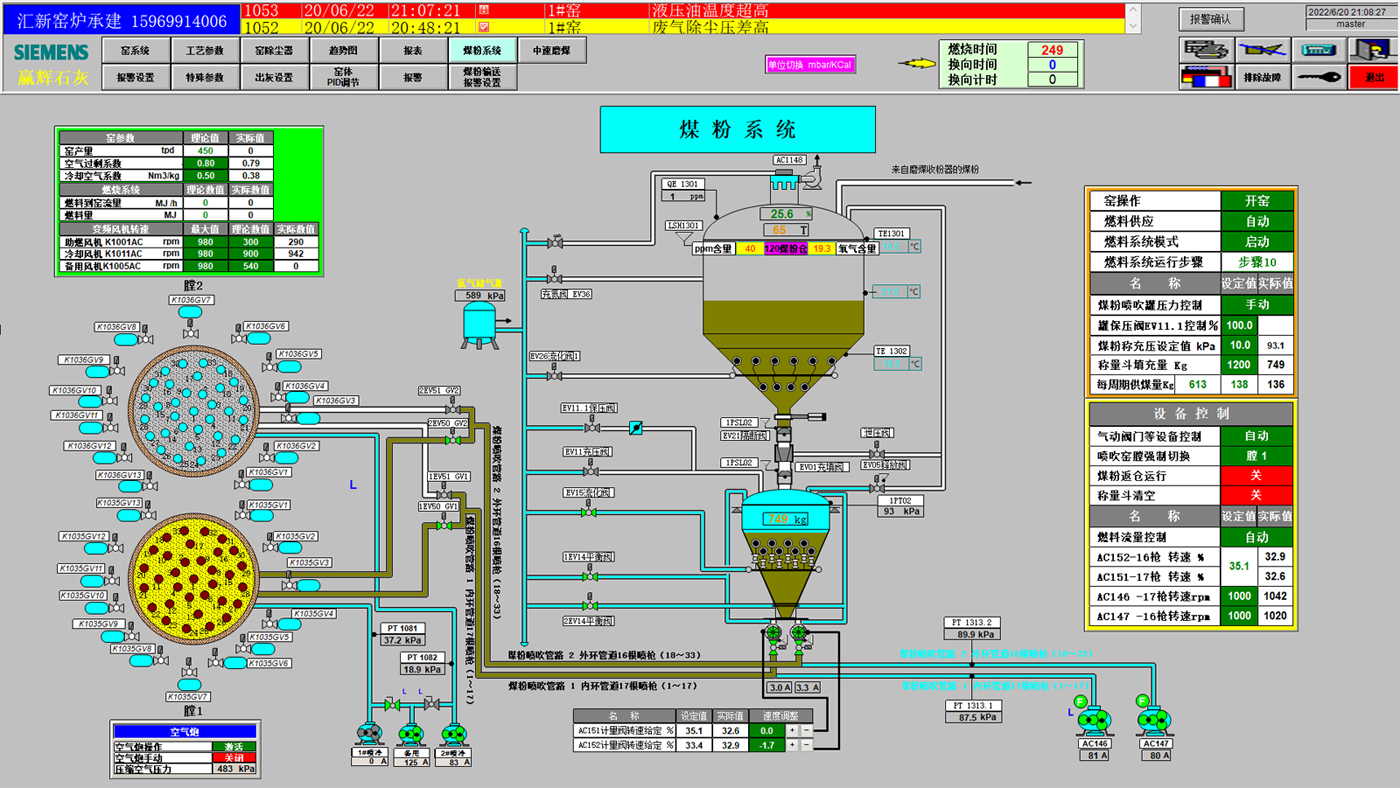Select the 煤粉系统 navigation button
Image resolution: width=1400 pixels, height=788 pixels.
pyautogui.click(x=482, y=50)
